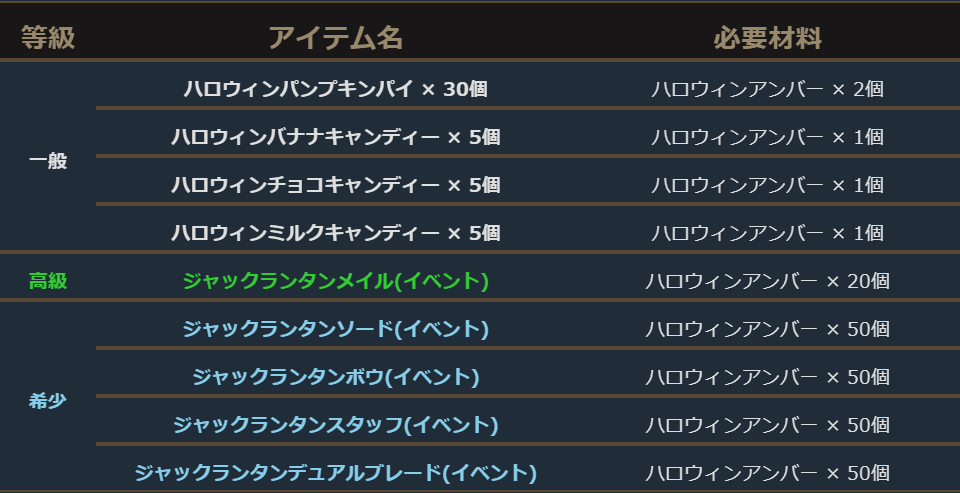
Task: Select the green 高級 grade label
Action: (x=48, y=281)
